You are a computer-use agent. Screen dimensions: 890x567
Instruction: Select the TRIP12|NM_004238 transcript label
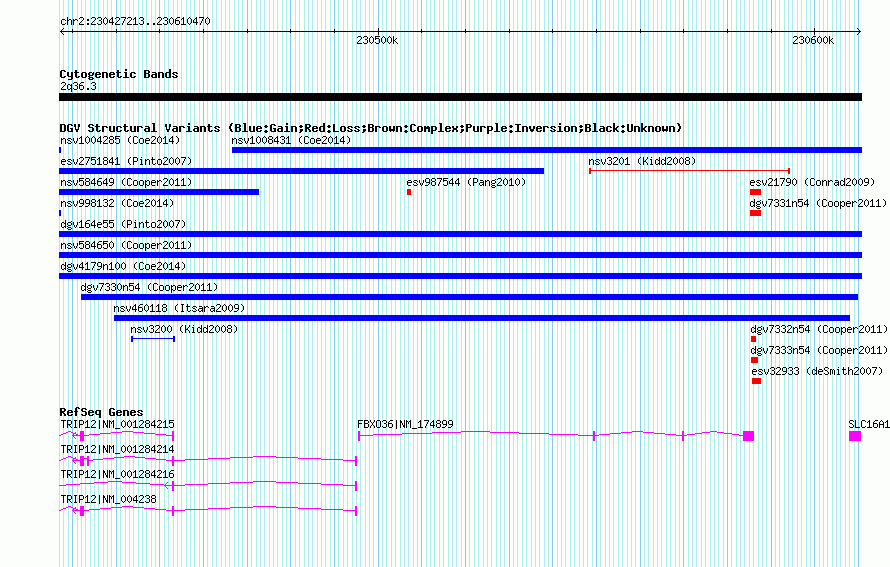click(108, 499)
